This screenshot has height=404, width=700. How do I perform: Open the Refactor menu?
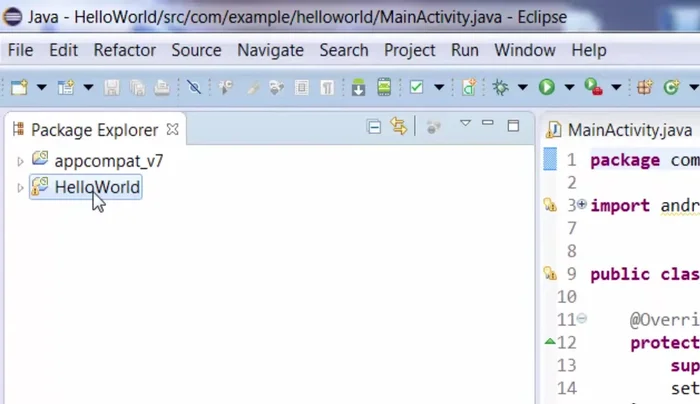[x=125, y=50]
